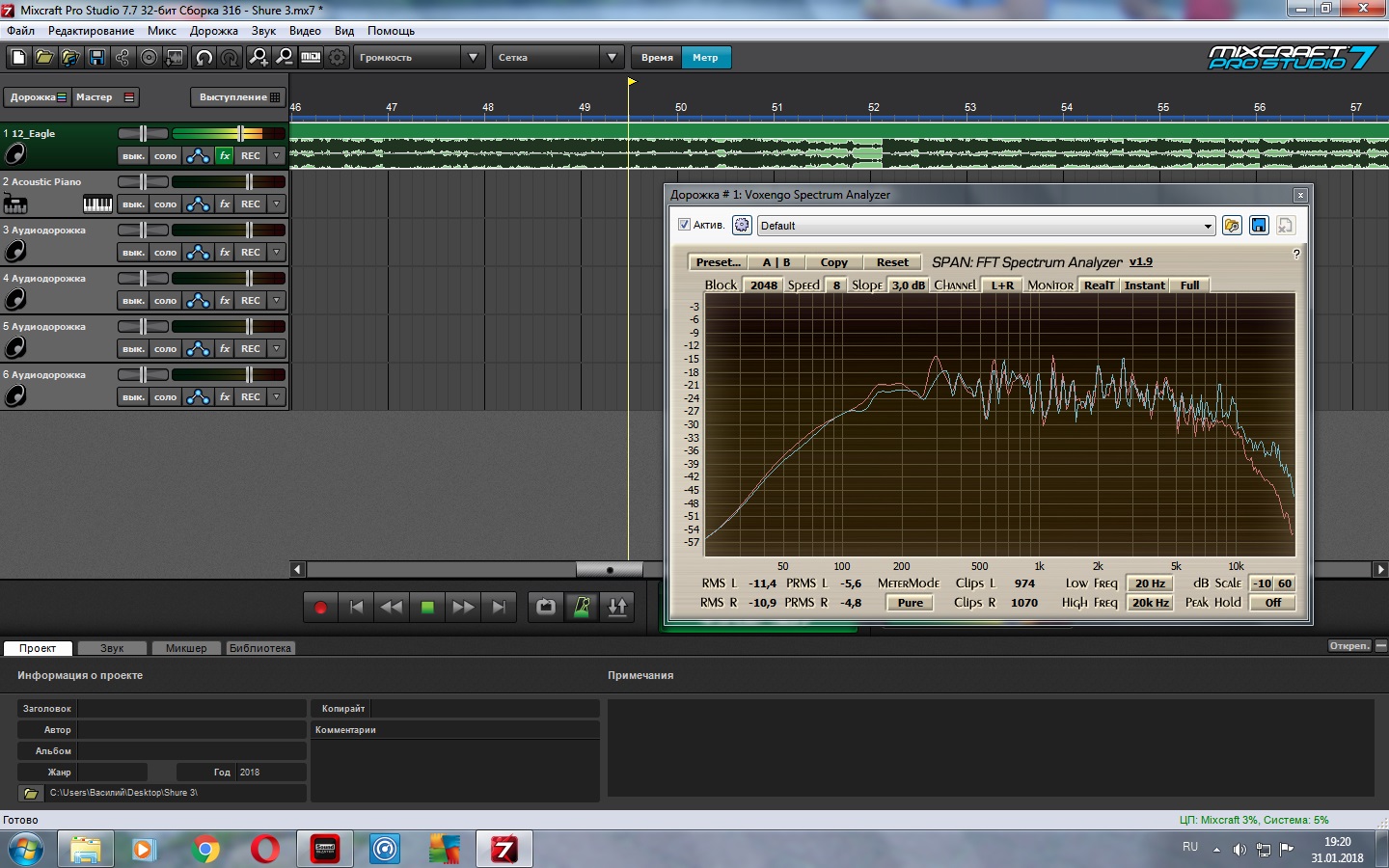Click the burn CD icon
The width and height of the screenshot is (1389, 868).
(149, 58)
